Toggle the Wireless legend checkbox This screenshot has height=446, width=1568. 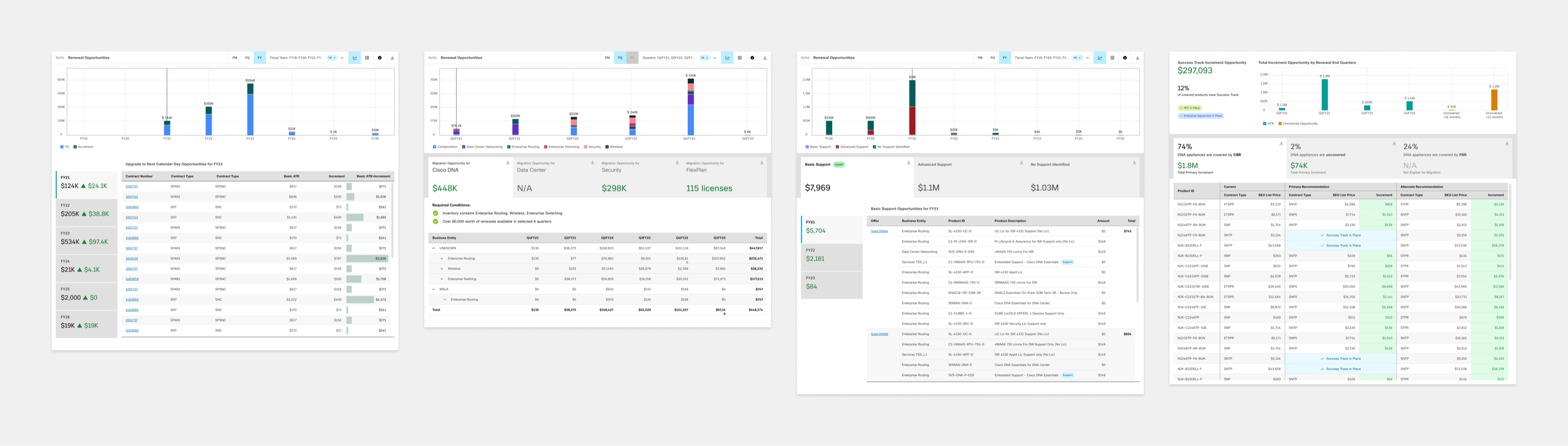click(x=607, y=147)
